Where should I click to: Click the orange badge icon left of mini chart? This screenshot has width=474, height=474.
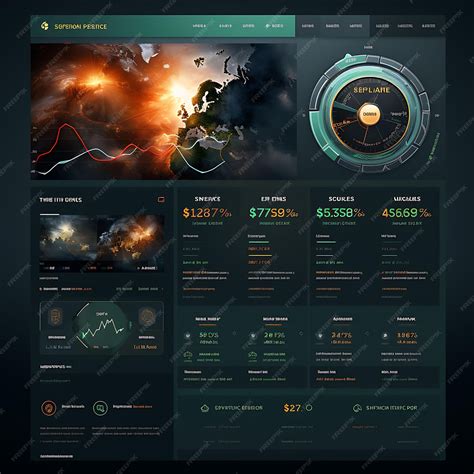(55, 317)
